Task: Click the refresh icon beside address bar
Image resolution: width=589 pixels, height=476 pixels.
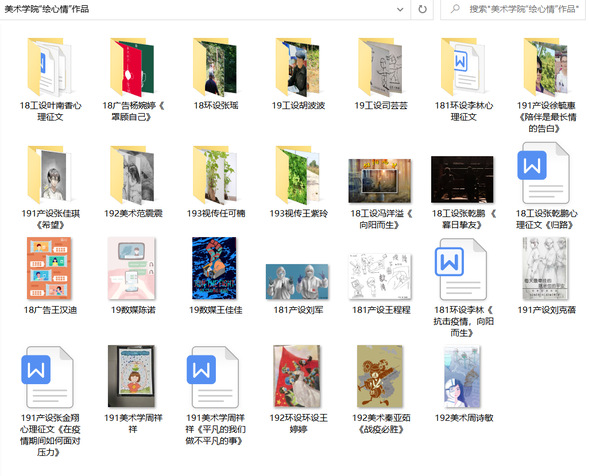Action: (422, 9)
